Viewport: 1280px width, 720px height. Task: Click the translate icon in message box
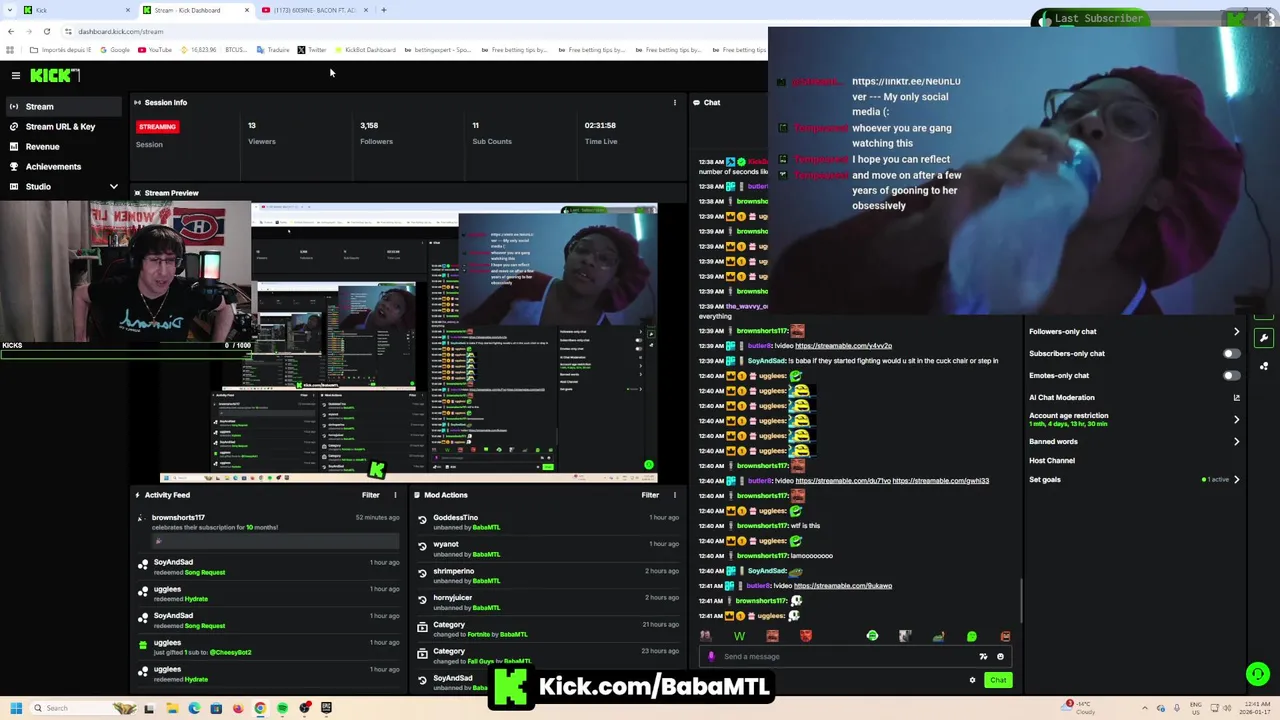pyautogui.click(x=983, y=657)
